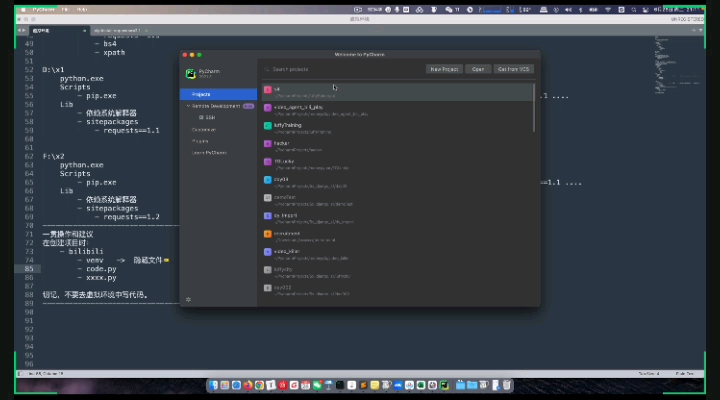Click the luffyTraining project icon

tap(268, 126)
